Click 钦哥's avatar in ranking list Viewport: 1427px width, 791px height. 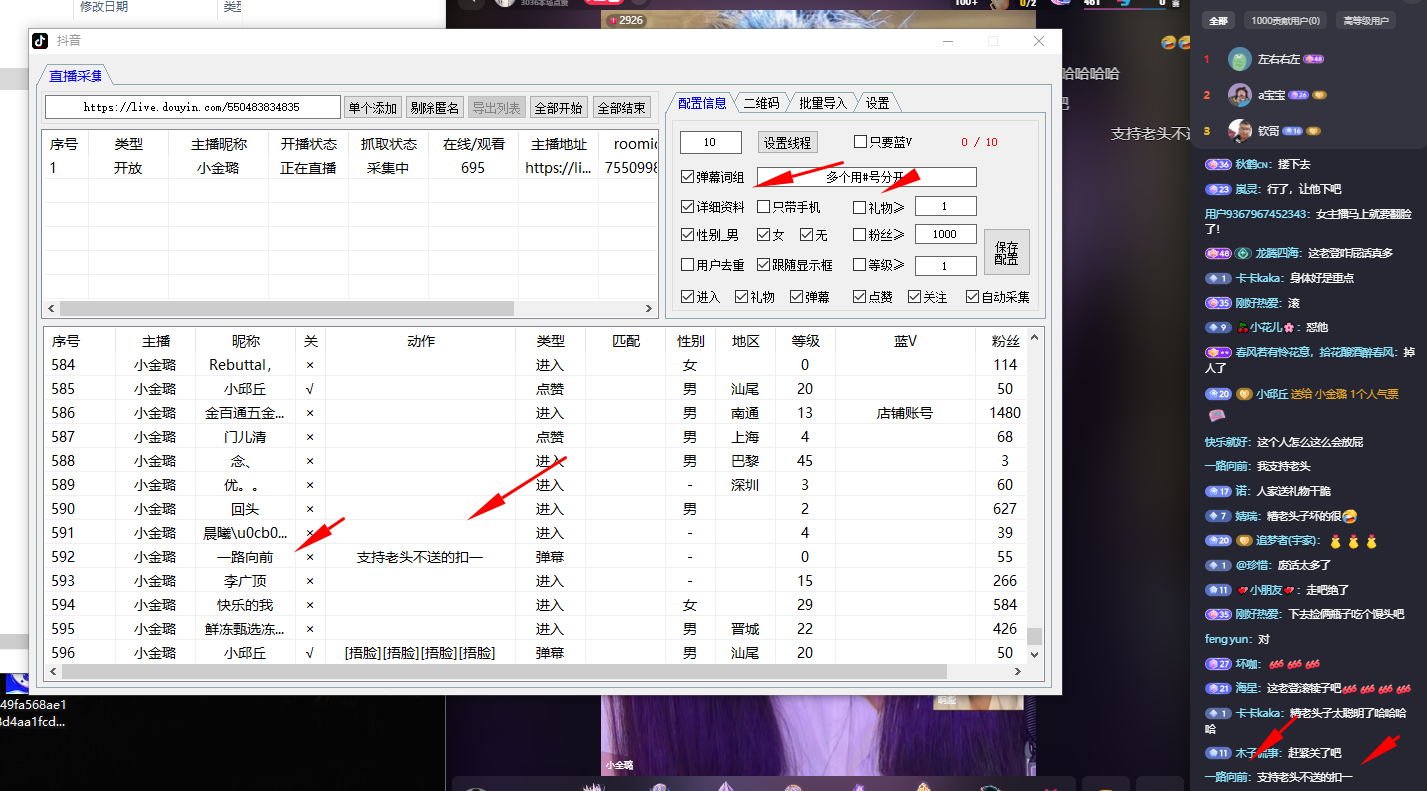(1240, 131)
